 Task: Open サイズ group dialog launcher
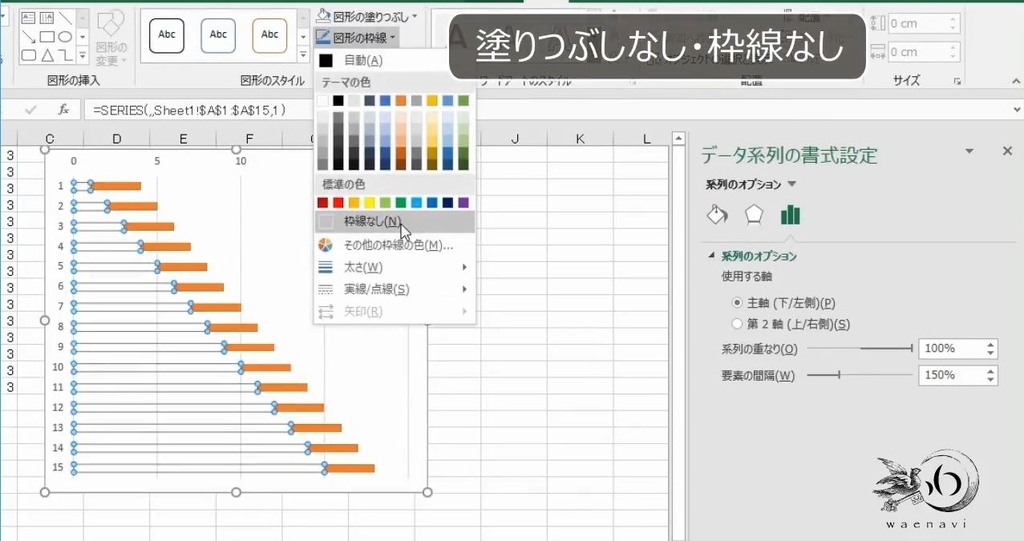pos(957,81)
